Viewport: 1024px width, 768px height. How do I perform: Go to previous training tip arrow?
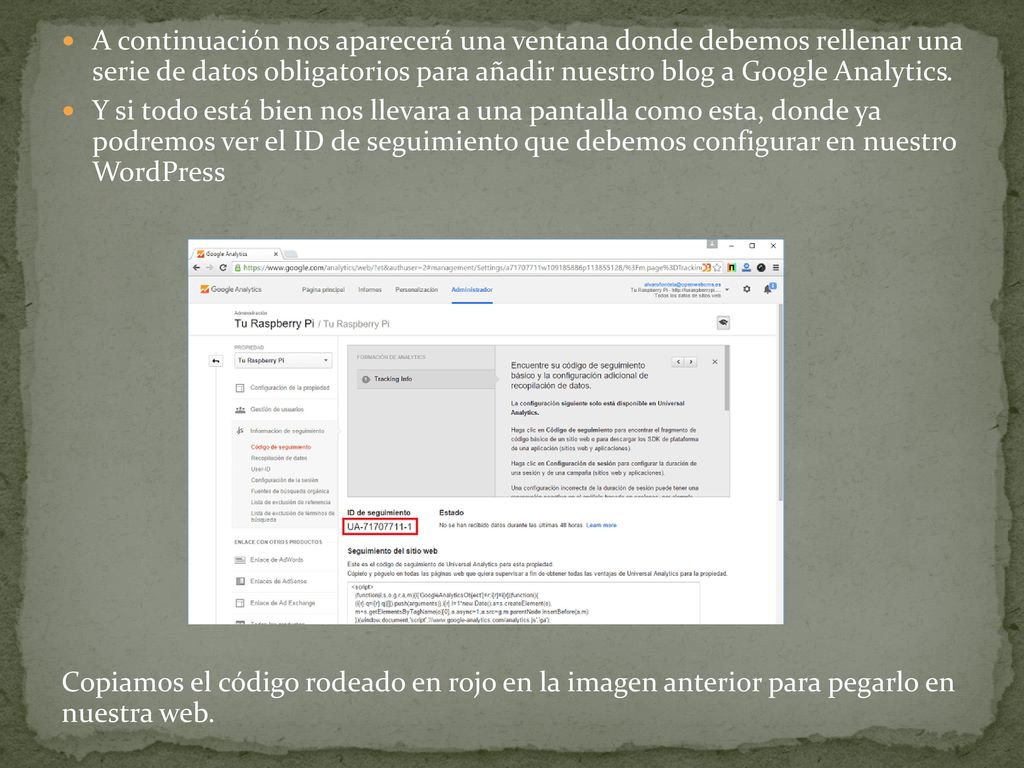click(678, 362)
